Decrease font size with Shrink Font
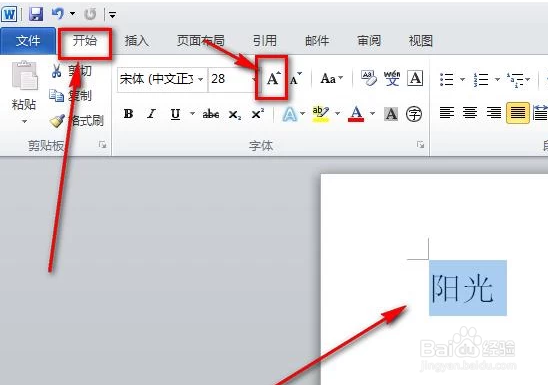 296,79
